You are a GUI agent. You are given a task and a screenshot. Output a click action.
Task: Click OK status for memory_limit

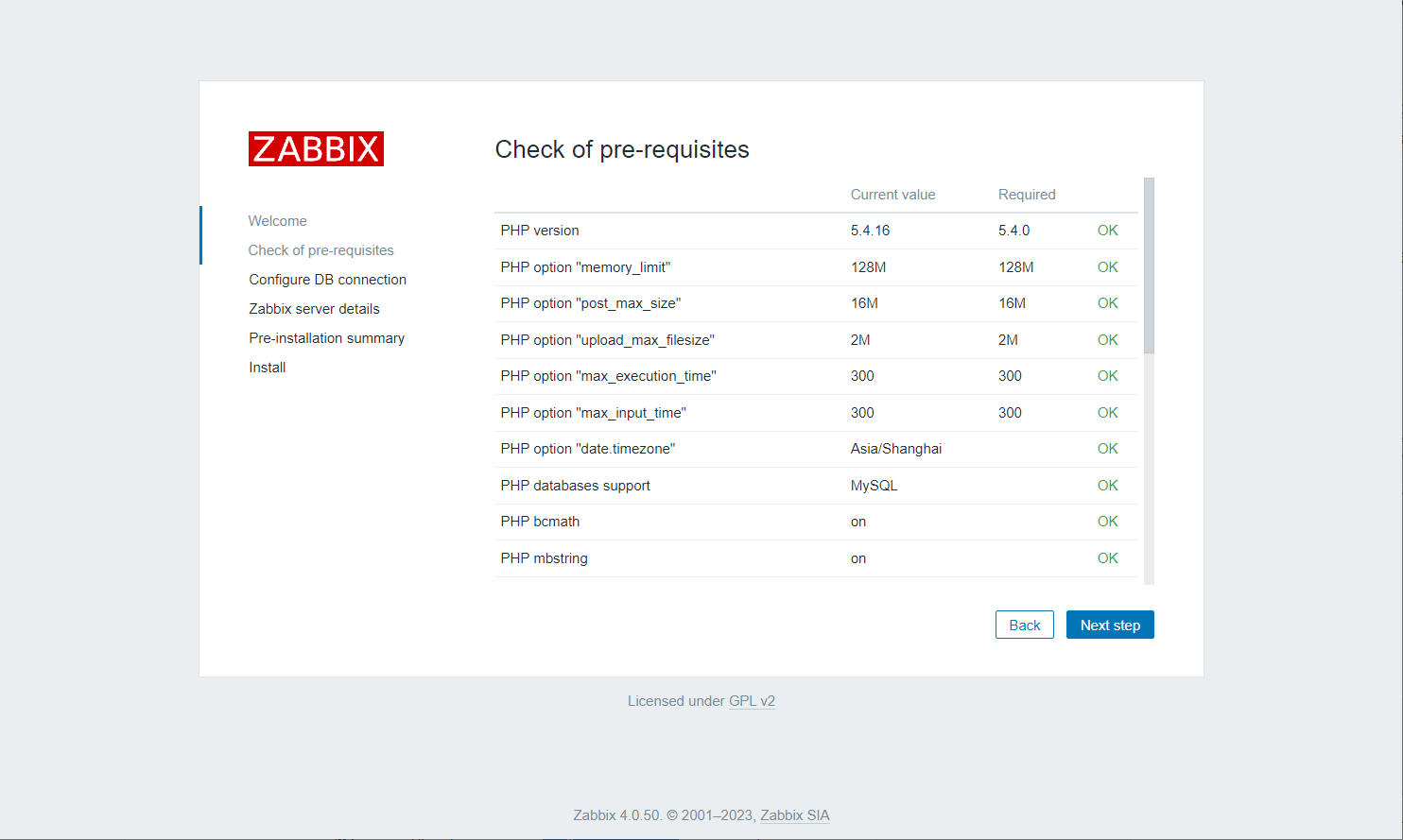coord(1107,267)
